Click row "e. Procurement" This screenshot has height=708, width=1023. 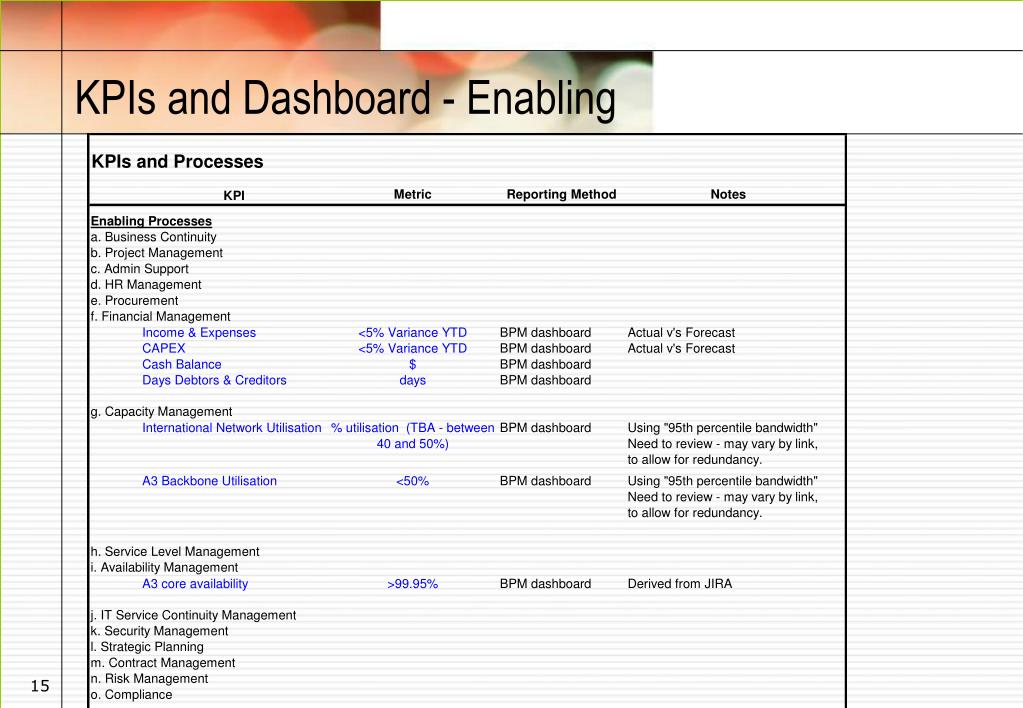point(134,300)
